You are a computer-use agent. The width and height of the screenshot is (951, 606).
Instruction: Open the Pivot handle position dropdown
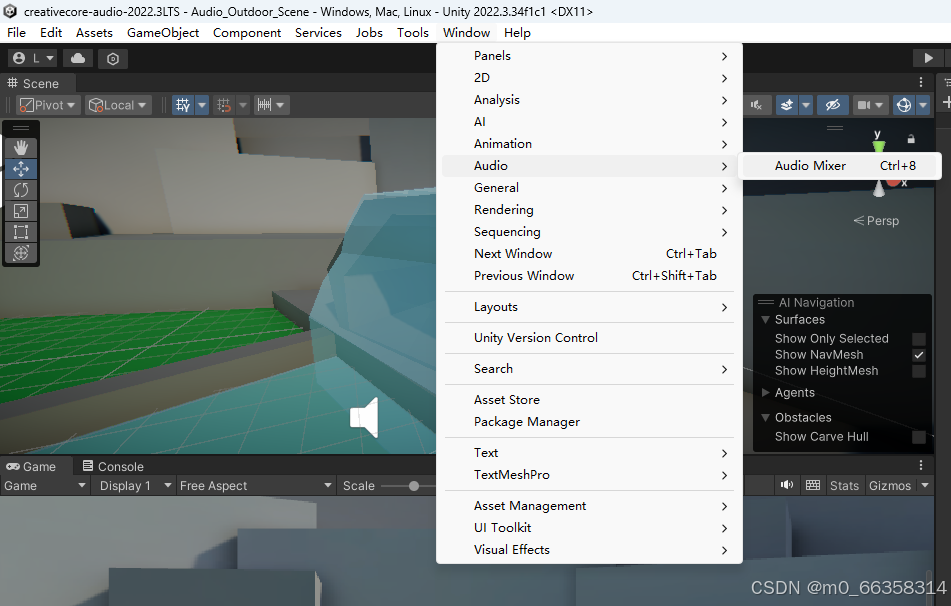(48, 105)
